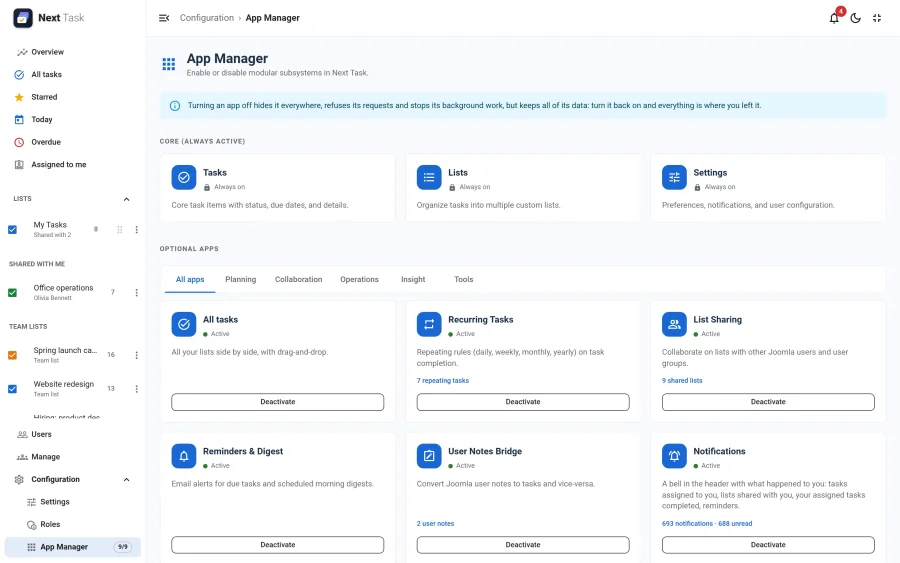Screen dimensions: 900x563
Task: Click the Overdue clock icon in sidebar
Action: (19, 142)
